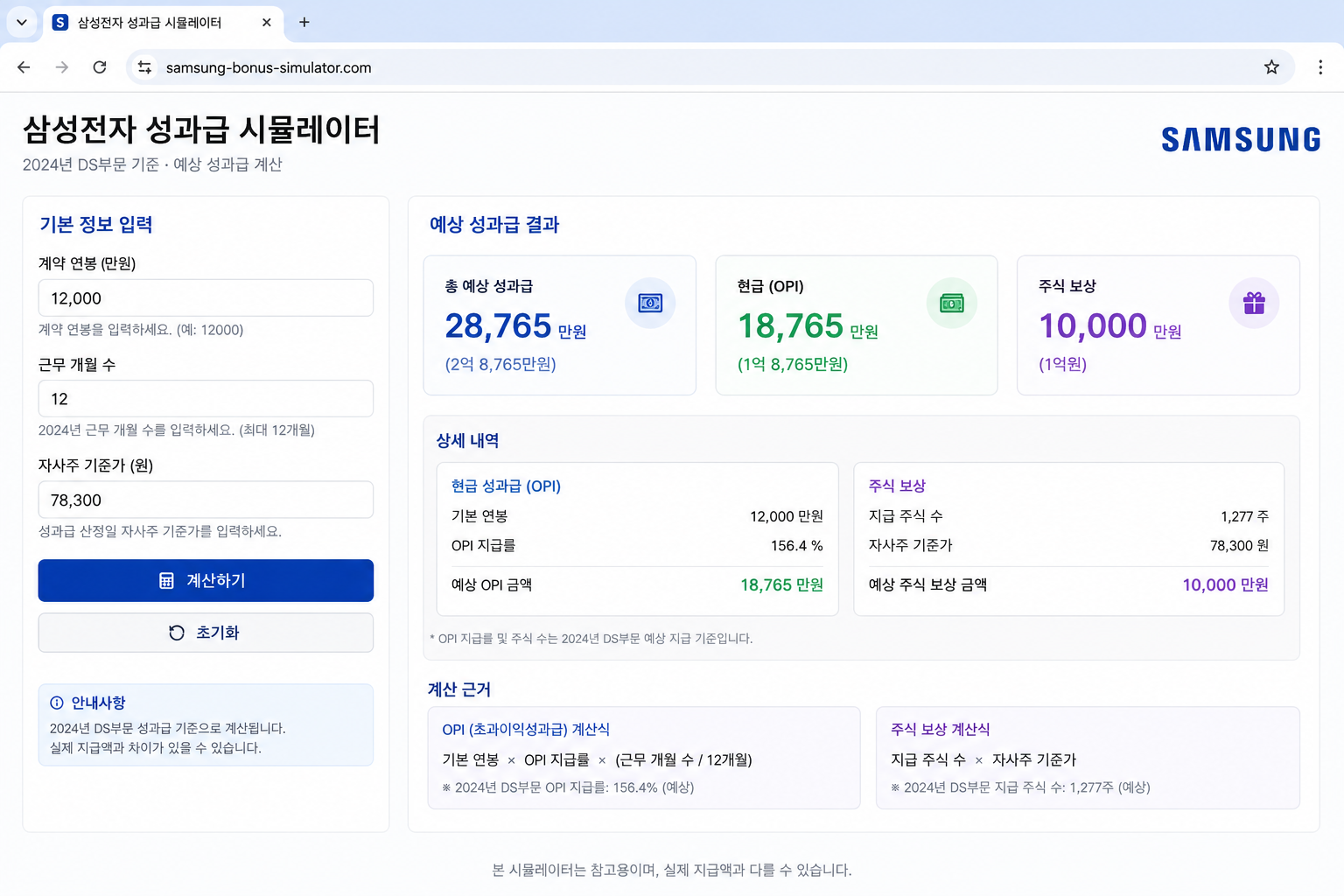Click the 78,300 원 value
Screen dimensions: 1344x896
click(1239, 545)
